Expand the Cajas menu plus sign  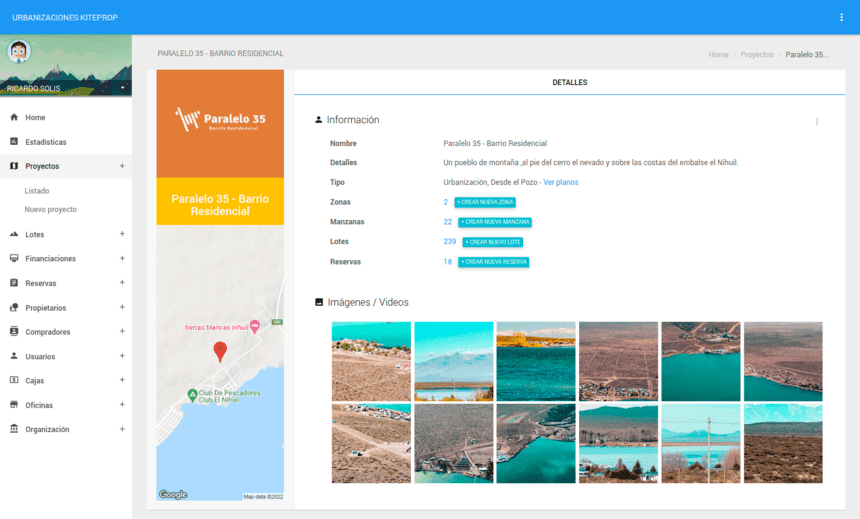pos(122,380)
